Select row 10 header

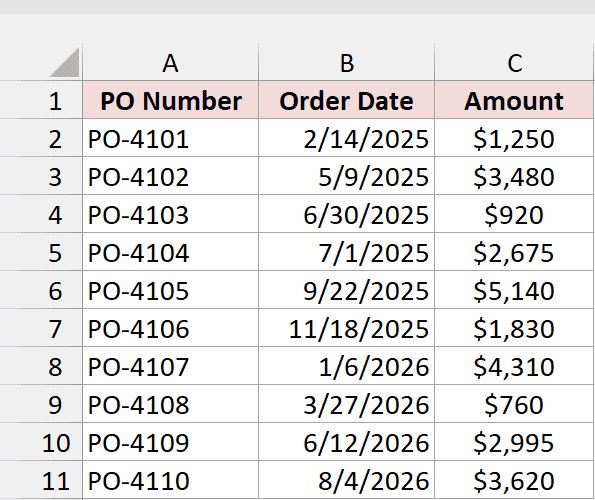[41, 442]
